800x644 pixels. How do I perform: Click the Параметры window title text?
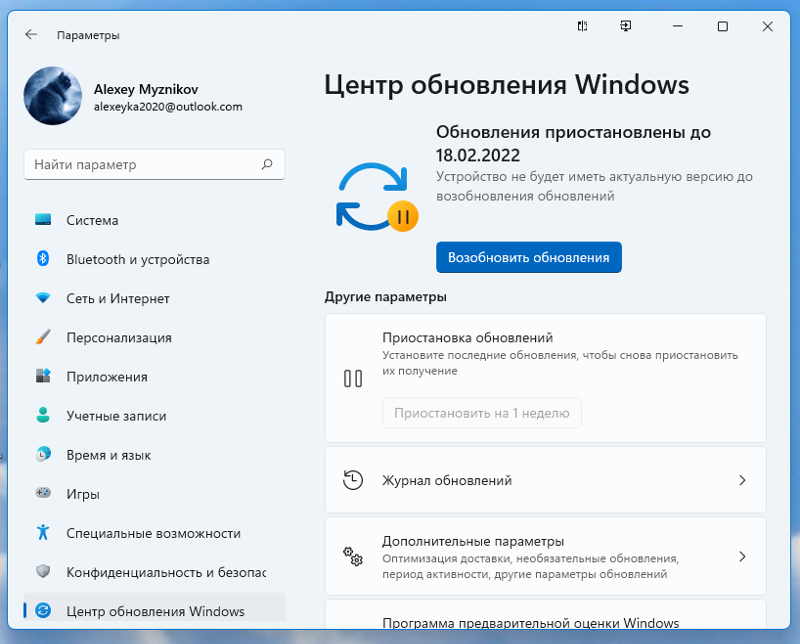coord(88,35)
